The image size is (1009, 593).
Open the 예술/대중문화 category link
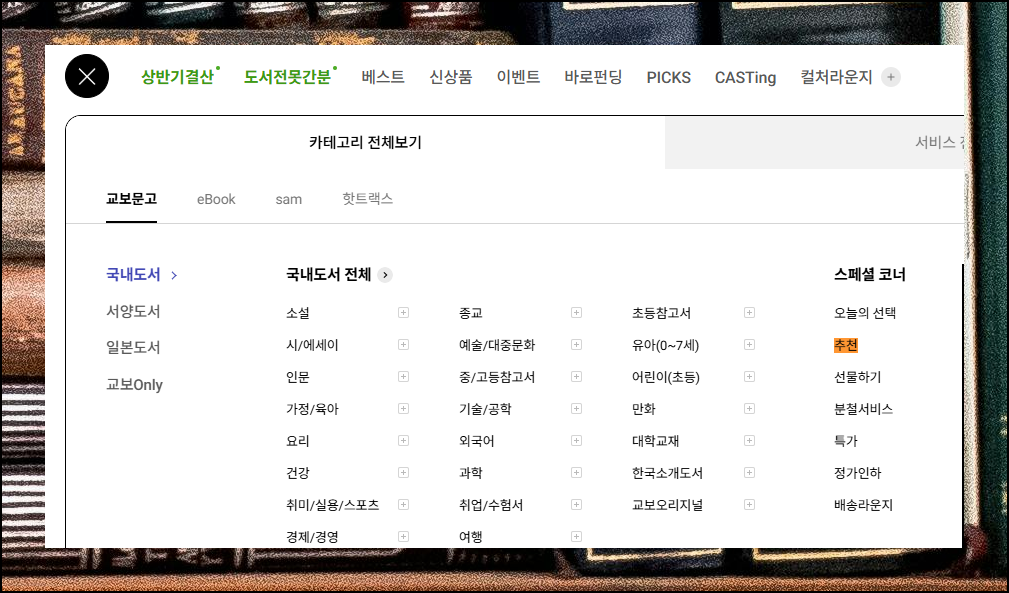[497, 345]
